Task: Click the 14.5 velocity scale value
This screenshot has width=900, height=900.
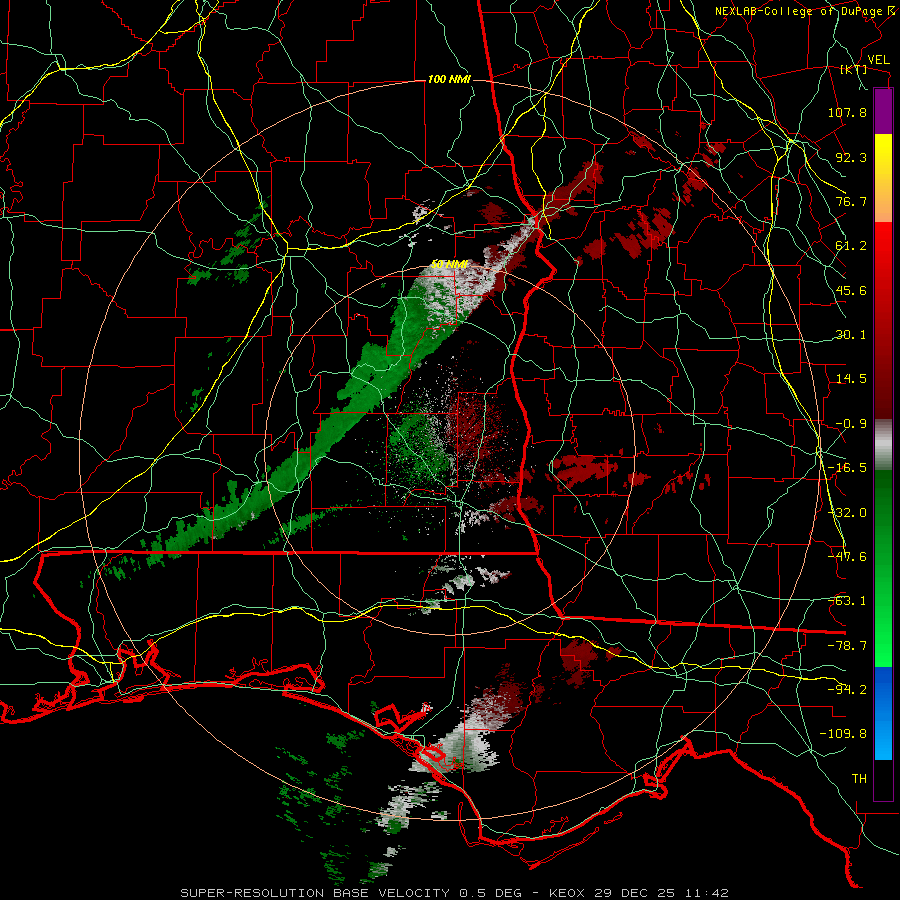Action: (851, 379)
